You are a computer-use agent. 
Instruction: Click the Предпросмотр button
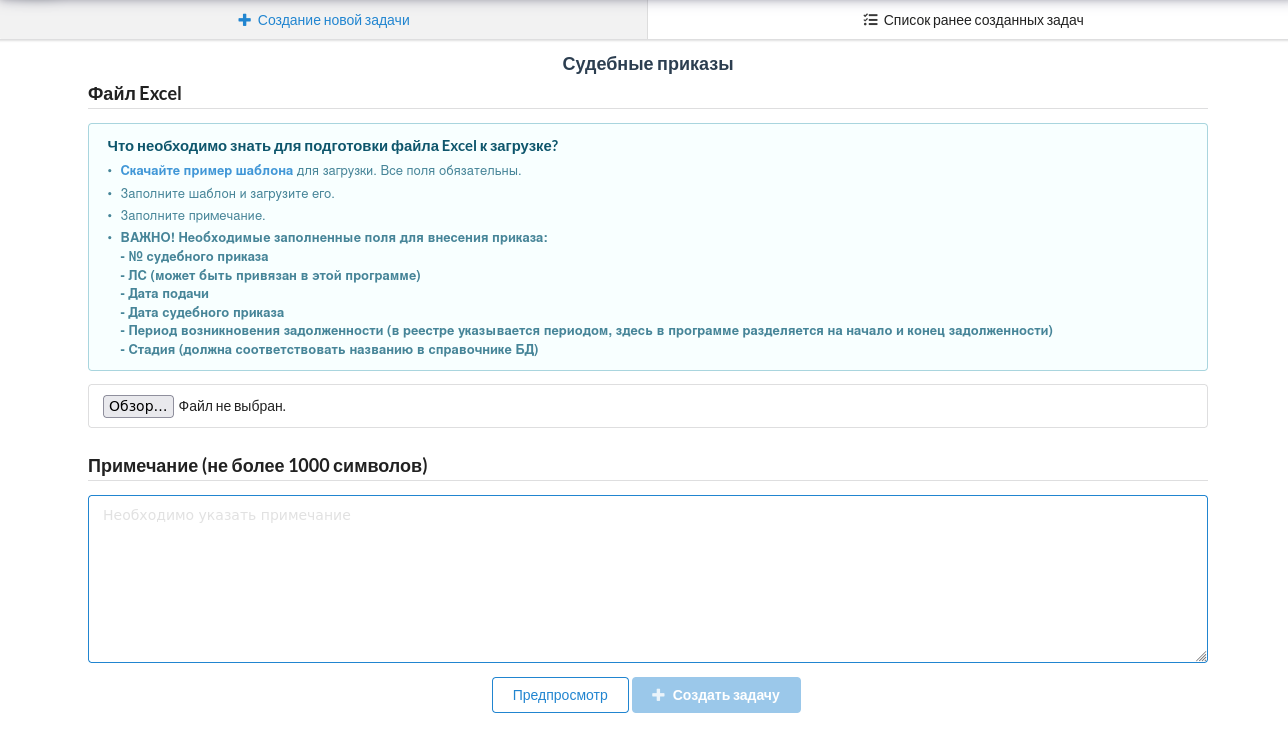pos(560,695)
